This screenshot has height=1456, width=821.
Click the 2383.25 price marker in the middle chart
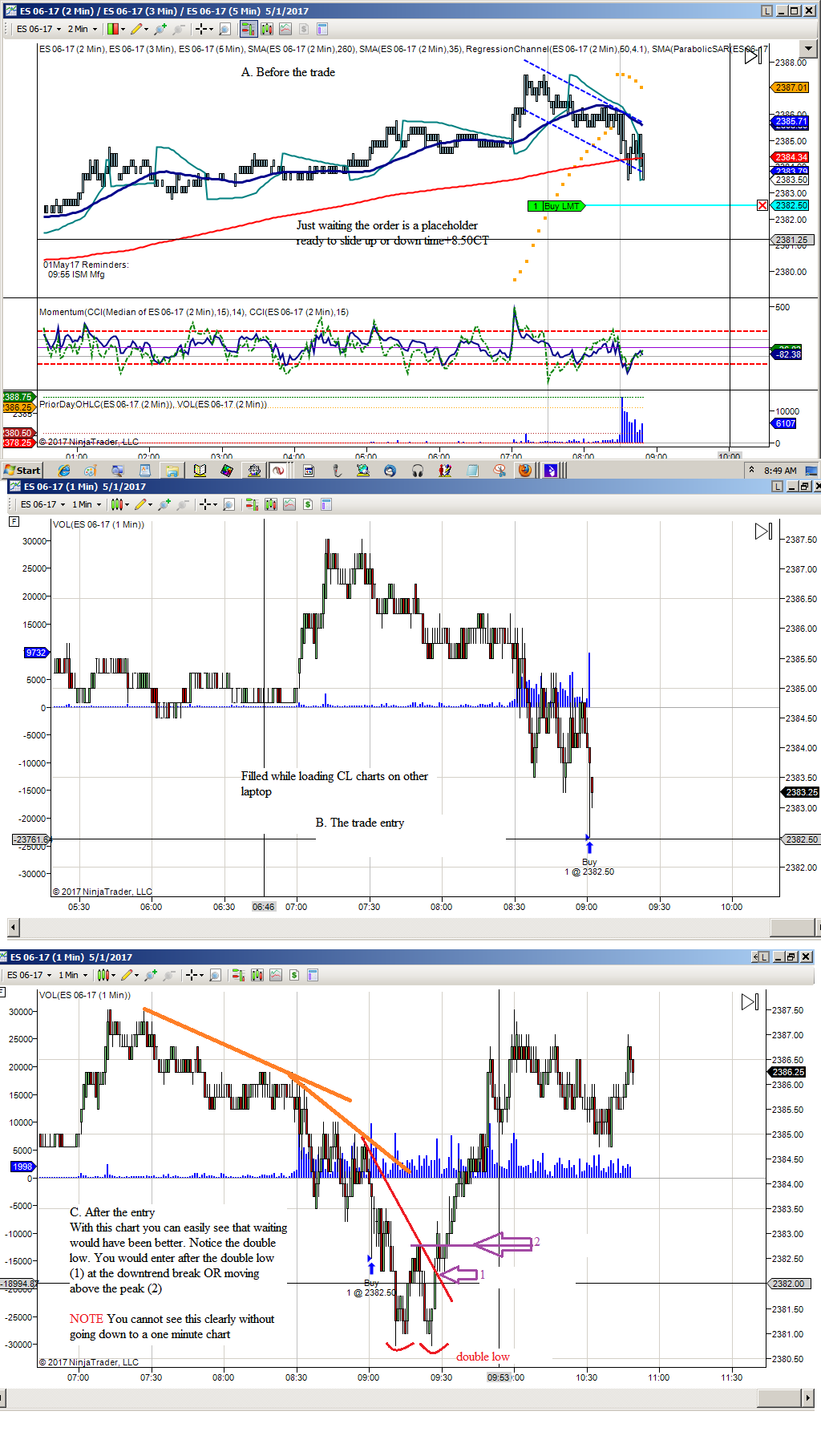pos(800,792)
